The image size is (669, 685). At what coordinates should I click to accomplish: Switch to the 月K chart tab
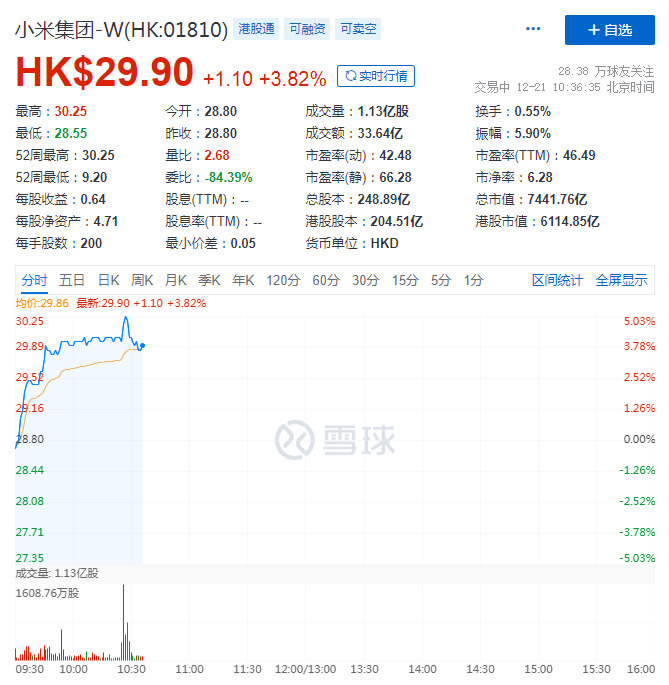(176, 280)
